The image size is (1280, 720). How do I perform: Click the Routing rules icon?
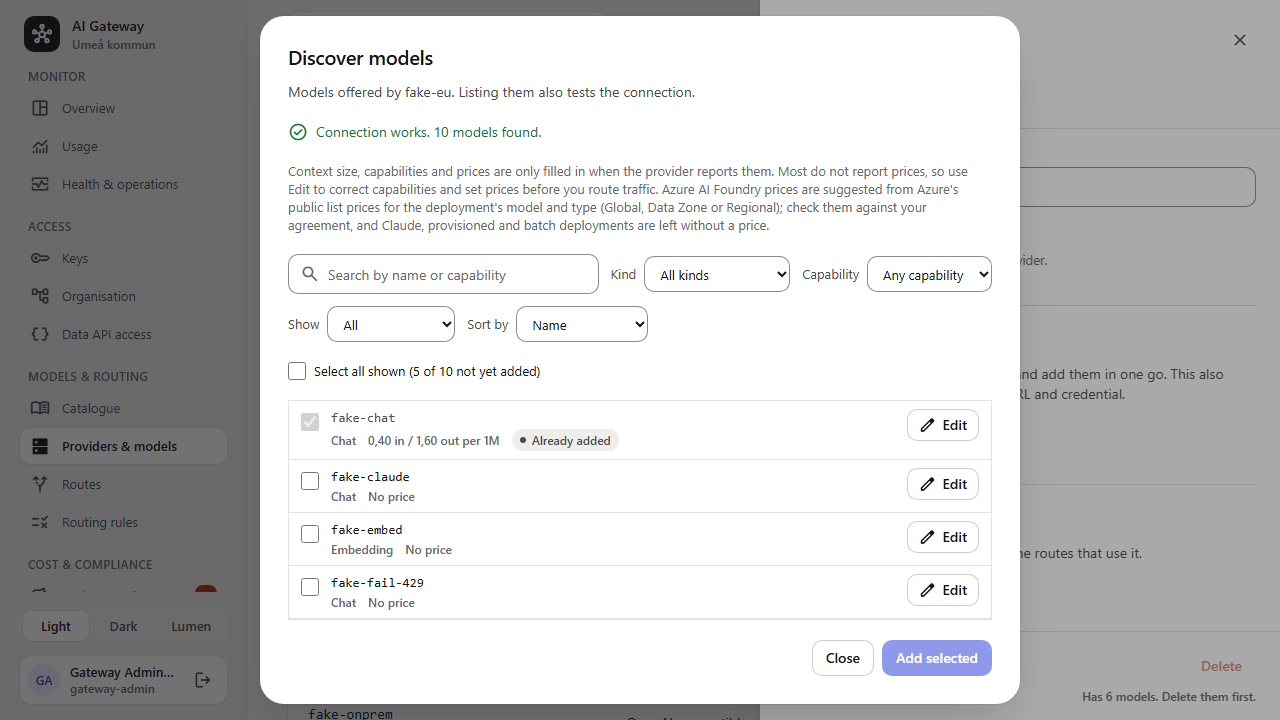click(40, 522)
